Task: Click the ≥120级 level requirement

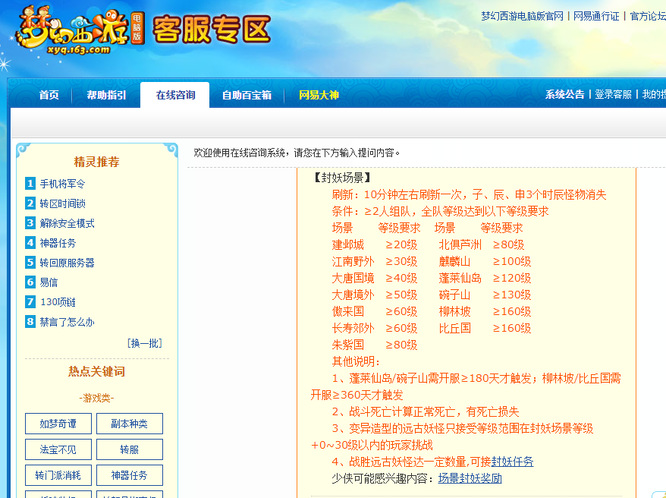Action: click(511, 278)
